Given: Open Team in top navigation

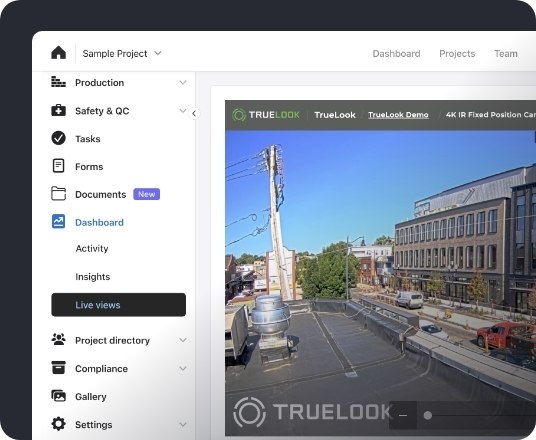Looking at the screenshot, I should (506, 54).
